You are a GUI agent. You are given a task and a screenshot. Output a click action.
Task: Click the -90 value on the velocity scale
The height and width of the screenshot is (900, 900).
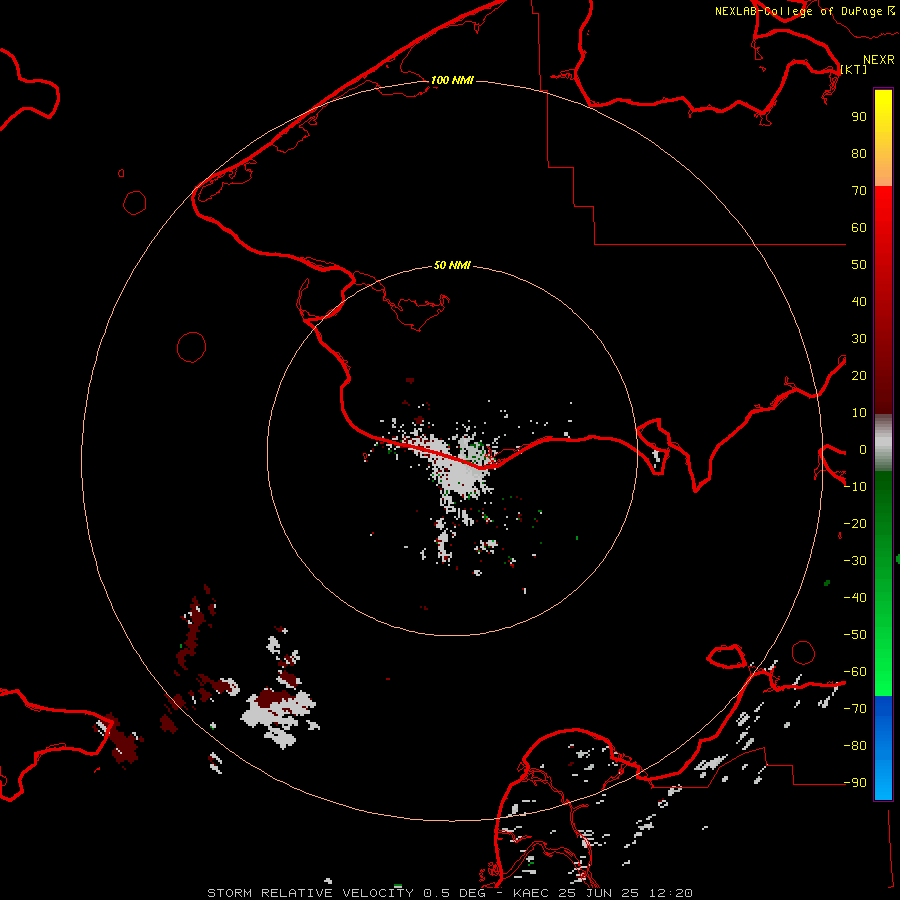855,783
